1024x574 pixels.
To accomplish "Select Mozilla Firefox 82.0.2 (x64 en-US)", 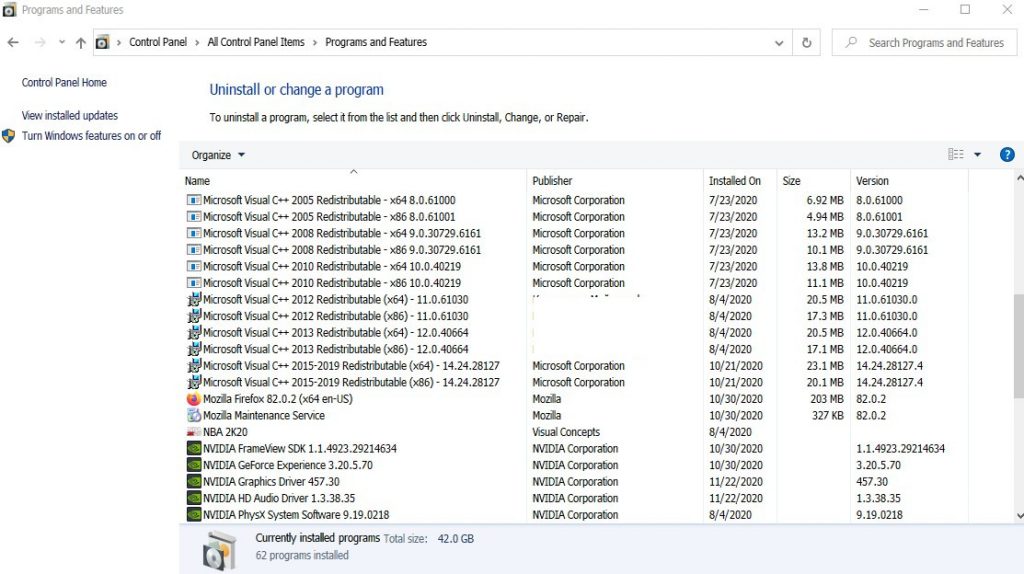I will [278, 399].
